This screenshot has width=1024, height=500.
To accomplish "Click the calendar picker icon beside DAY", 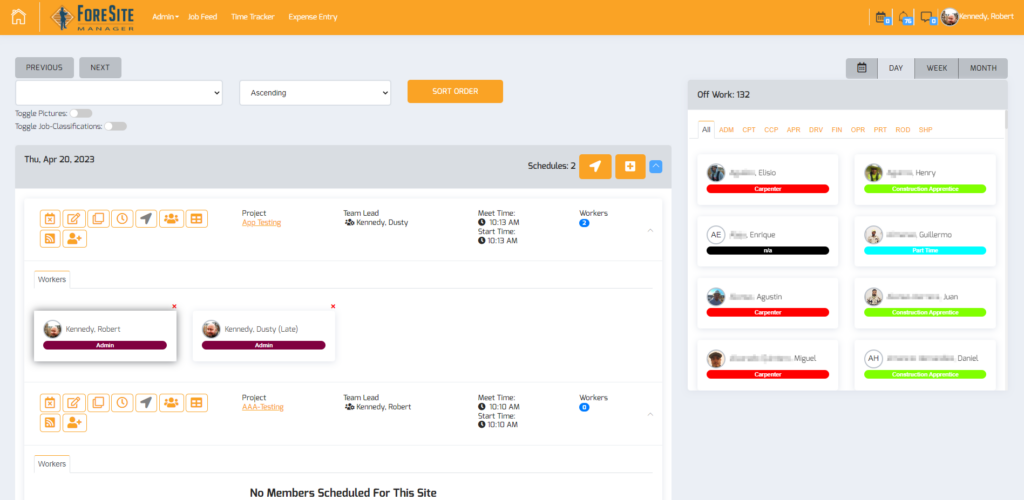I will coord(861,68).
